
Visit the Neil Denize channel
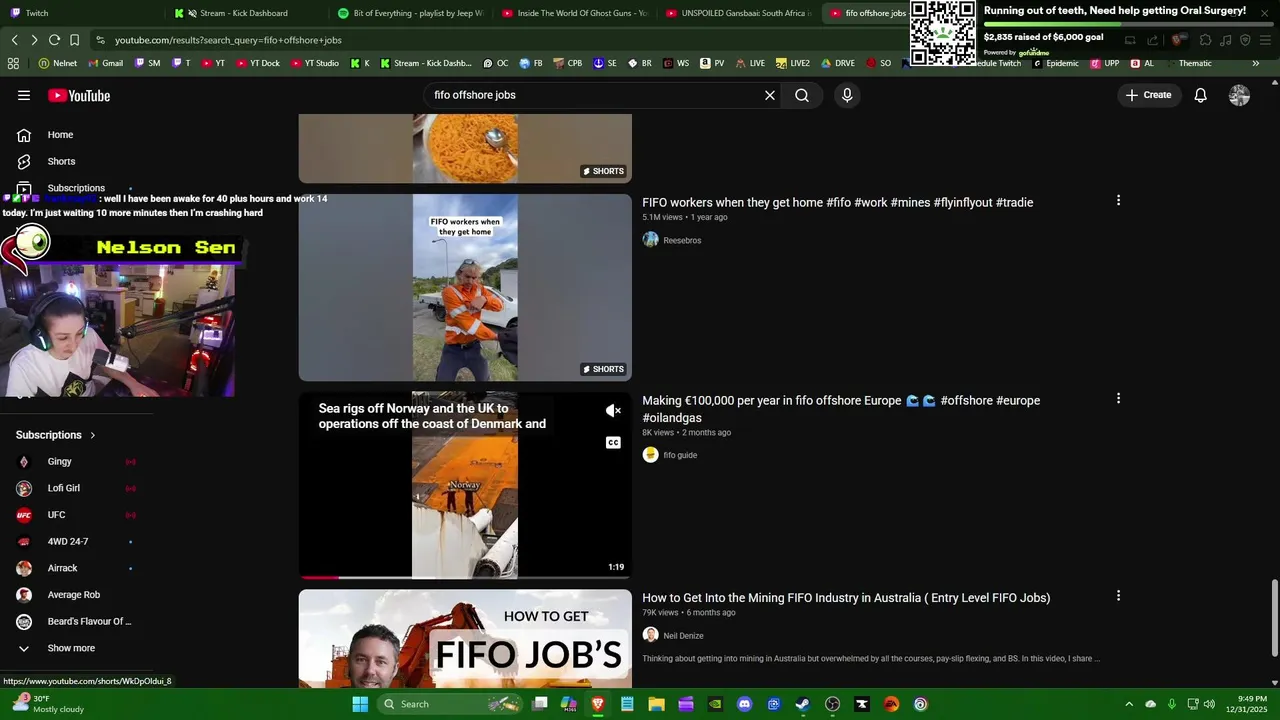pos(683,636)
